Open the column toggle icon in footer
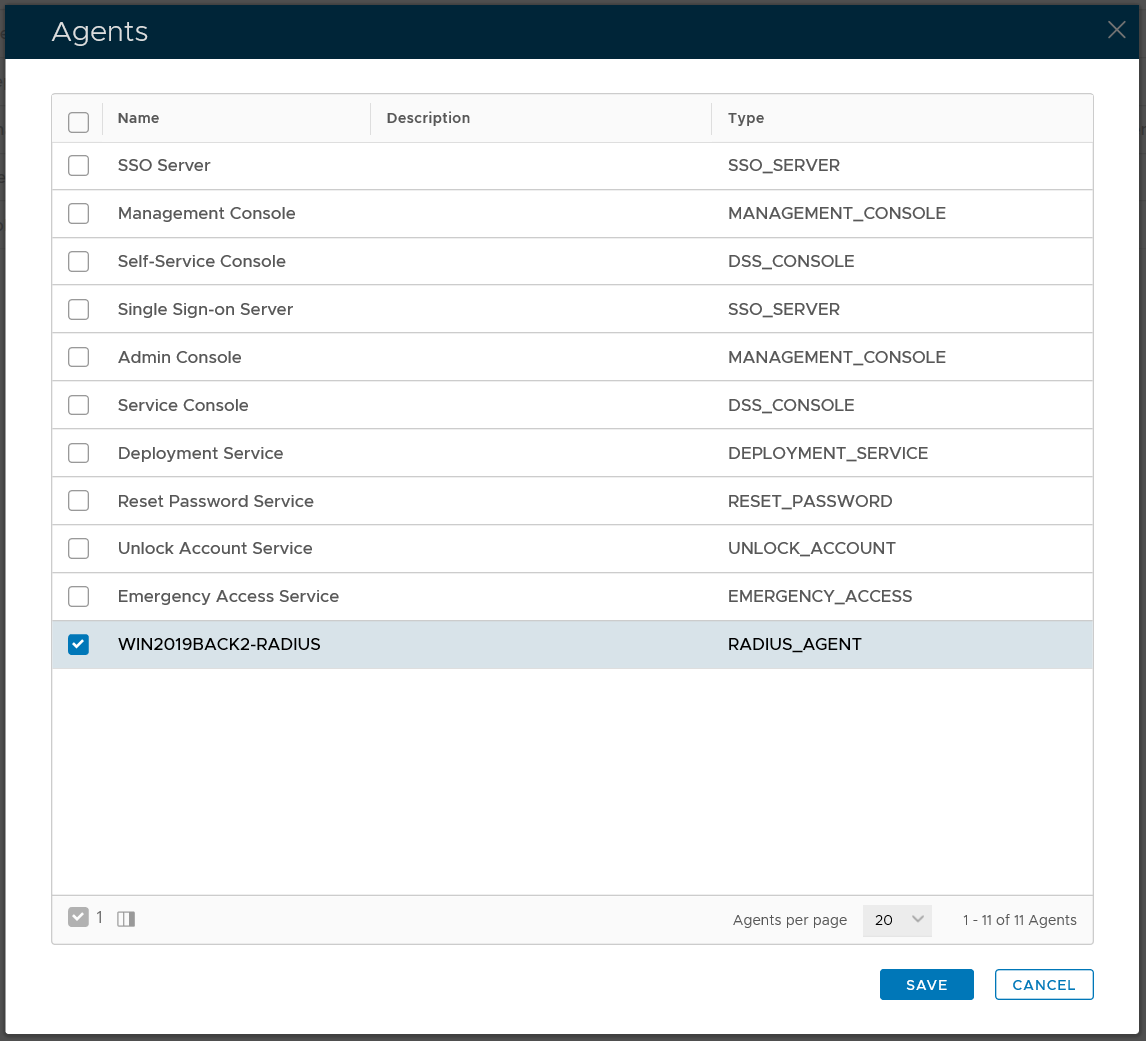Screen dimensions: 1146x1041 tap(126, 919)
